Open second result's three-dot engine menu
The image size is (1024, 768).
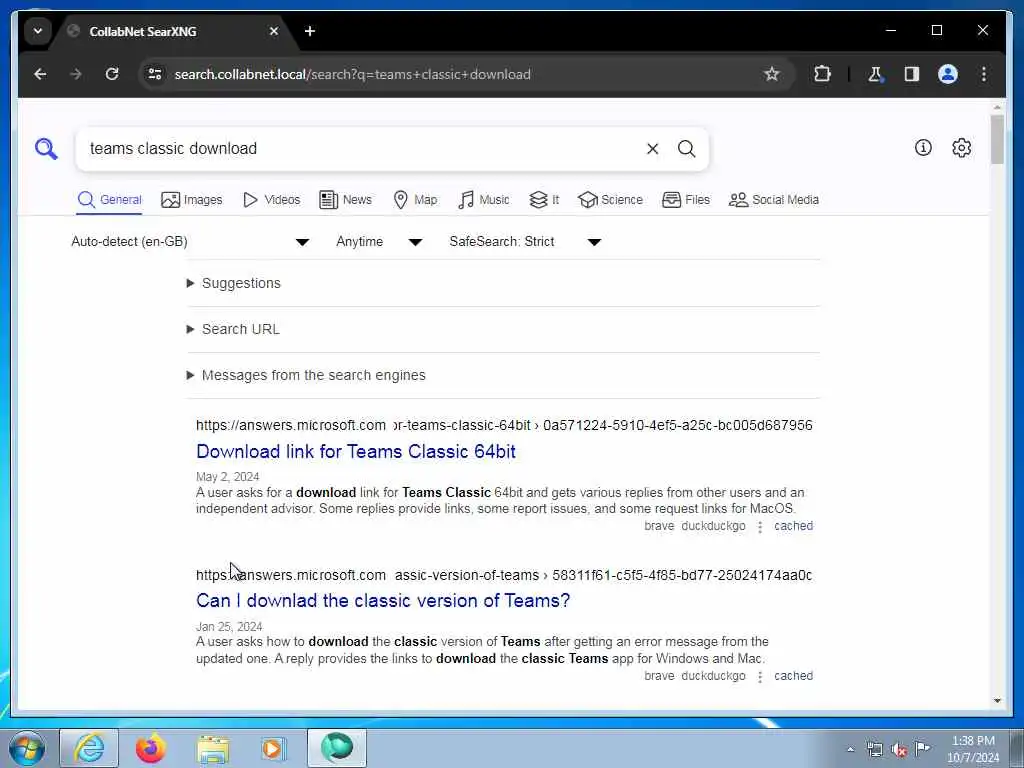pos(760,677)
